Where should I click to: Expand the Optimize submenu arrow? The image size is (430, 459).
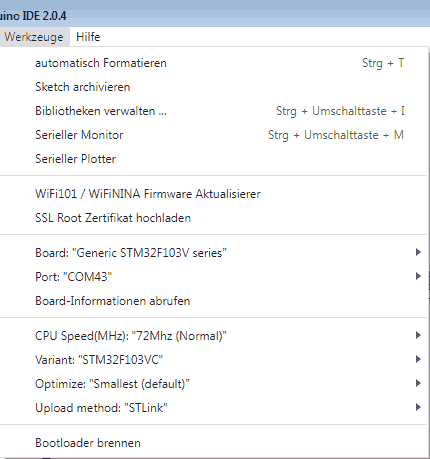[418, 383]
